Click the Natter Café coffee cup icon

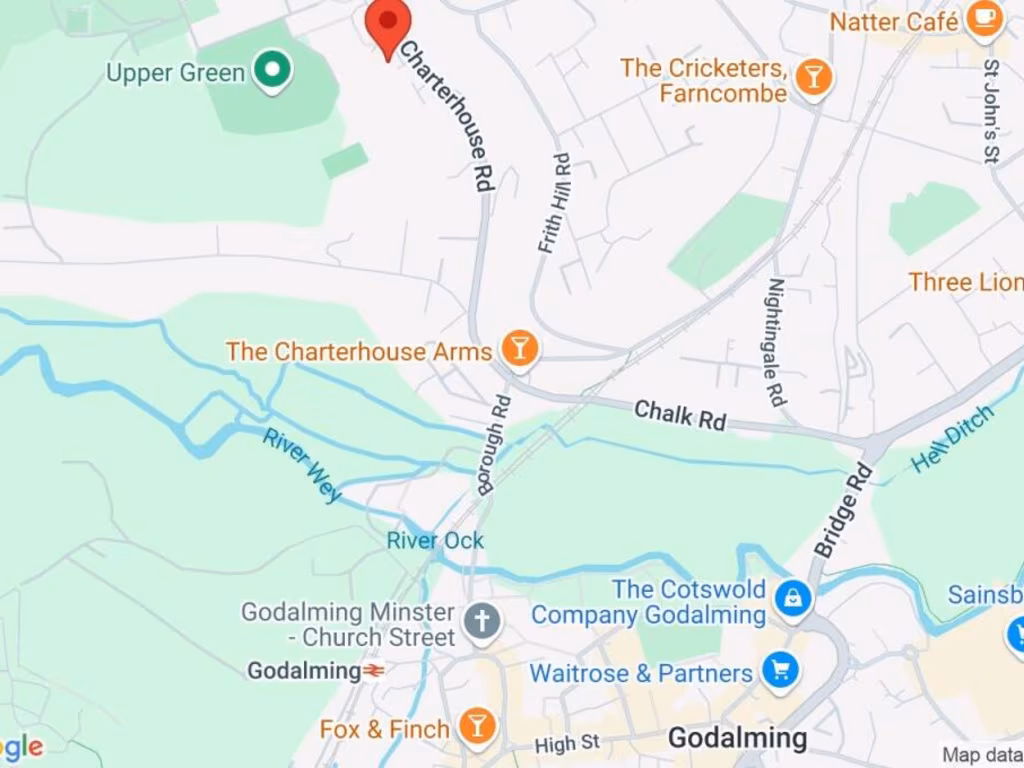985,21
